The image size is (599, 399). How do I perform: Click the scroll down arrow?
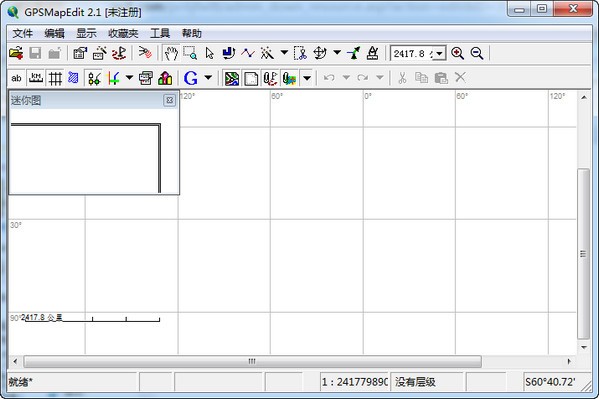coord(584,347)
